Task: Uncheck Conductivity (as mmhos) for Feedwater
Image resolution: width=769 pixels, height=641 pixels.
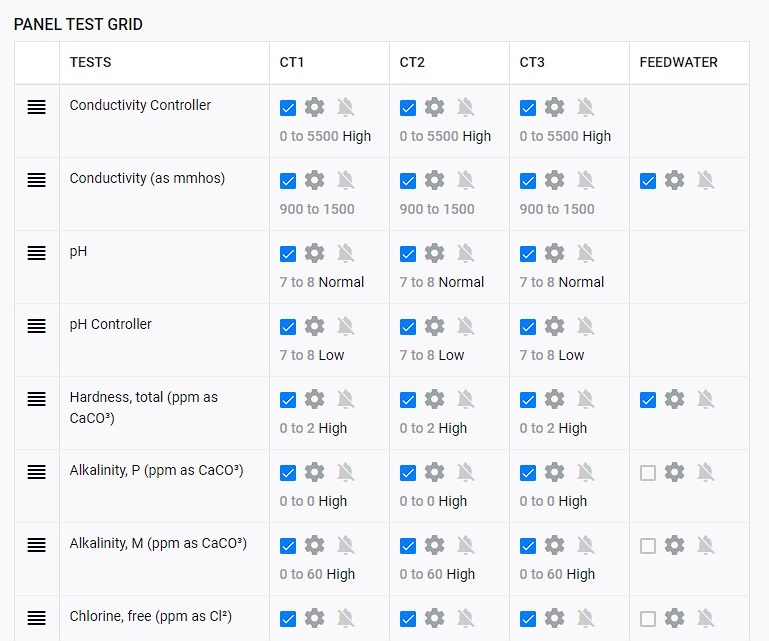Action: [x=648, y=181]
